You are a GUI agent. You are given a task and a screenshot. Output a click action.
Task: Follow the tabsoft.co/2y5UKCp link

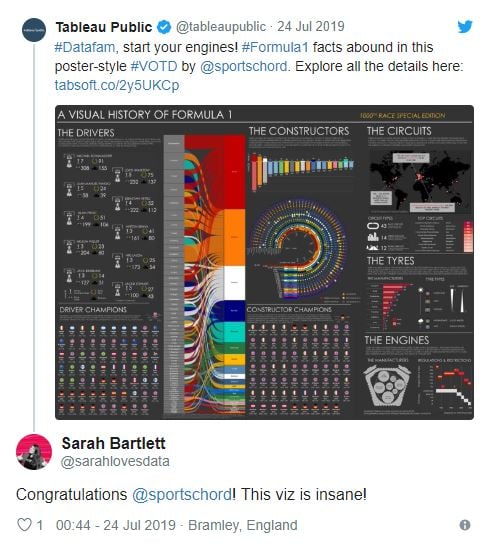[117, 85]
